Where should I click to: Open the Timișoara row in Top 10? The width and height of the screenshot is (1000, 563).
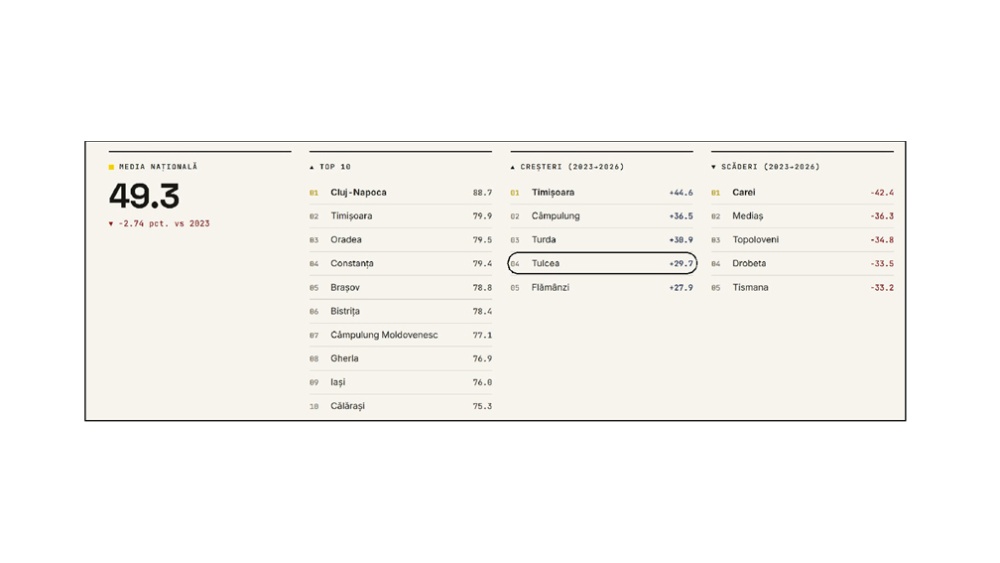401,216
